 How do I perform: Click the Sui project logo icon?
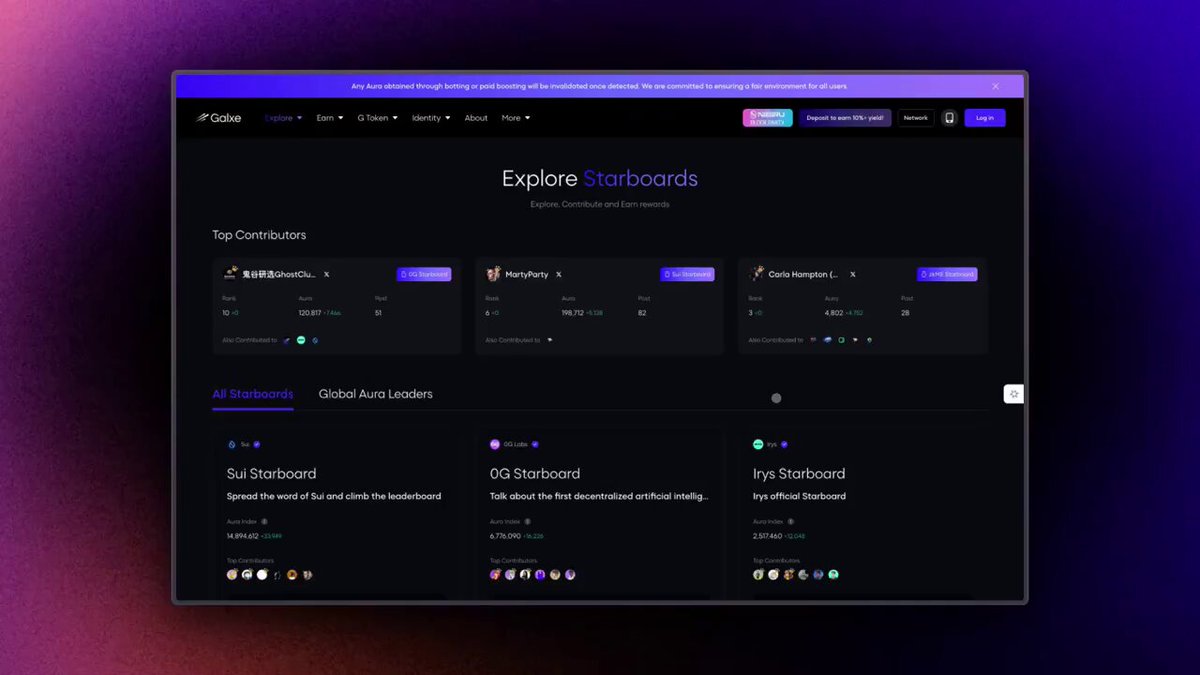click(x=232, y=444)
